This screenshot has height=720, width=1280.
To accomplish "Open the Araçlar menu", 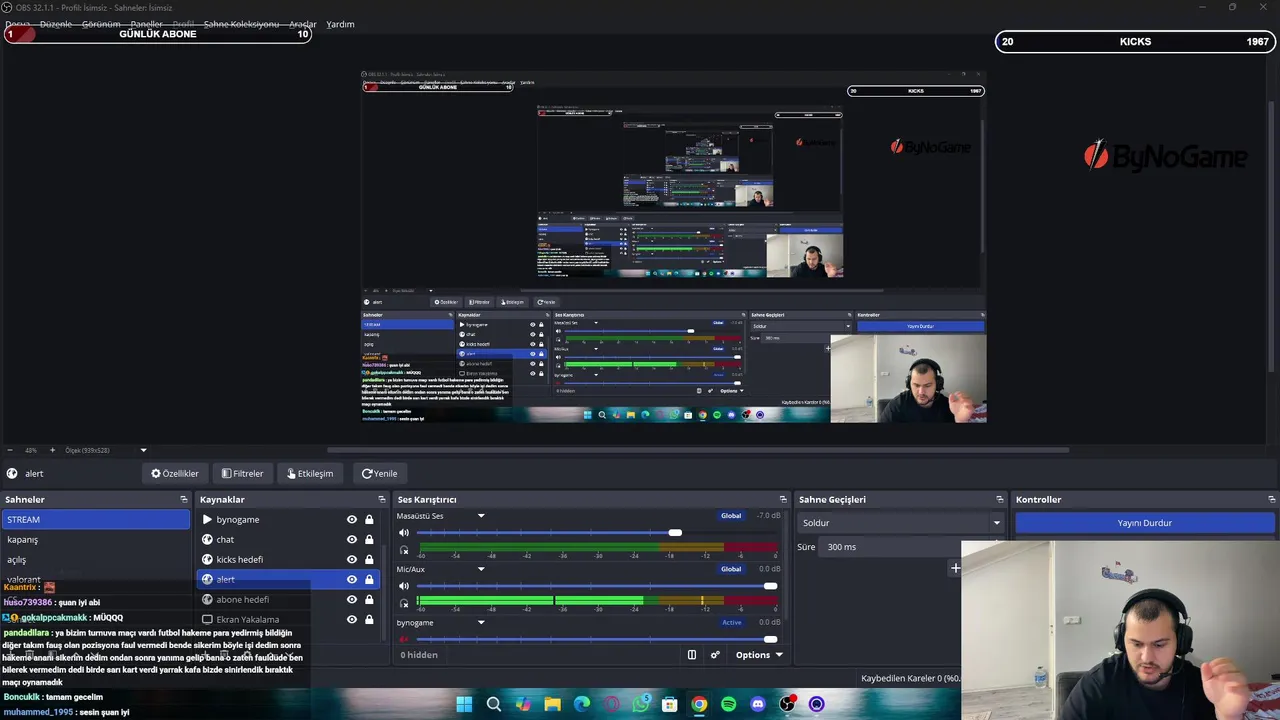I will click(303, 24).
